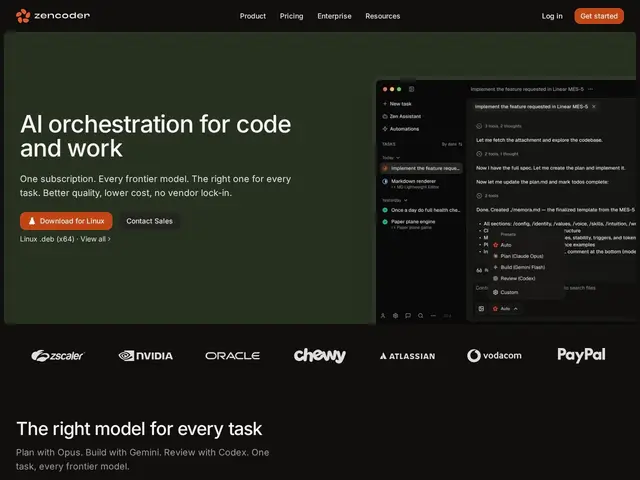The width and height of the screenshot is (640, 480).
Task: Select the Paper plane engine task
Action: [422, 224]
